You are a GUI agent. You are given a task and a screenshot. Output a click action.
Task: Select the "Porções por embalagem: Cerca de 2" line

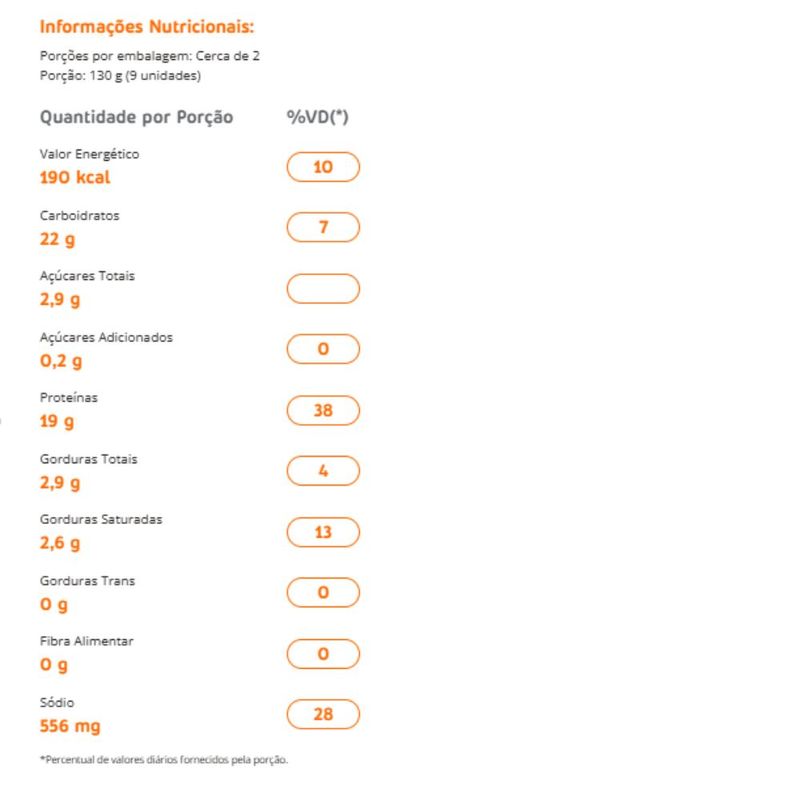tap(150, 56)
